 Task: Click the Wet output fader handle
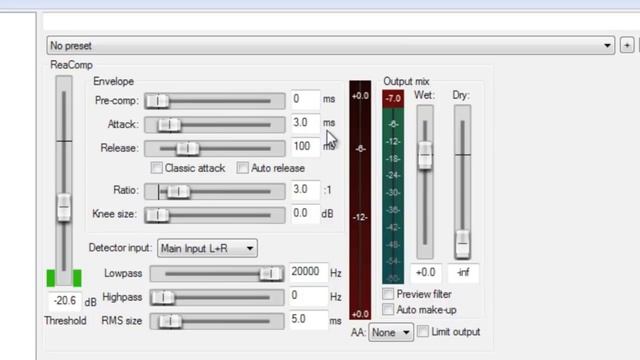tap(425, 156)
